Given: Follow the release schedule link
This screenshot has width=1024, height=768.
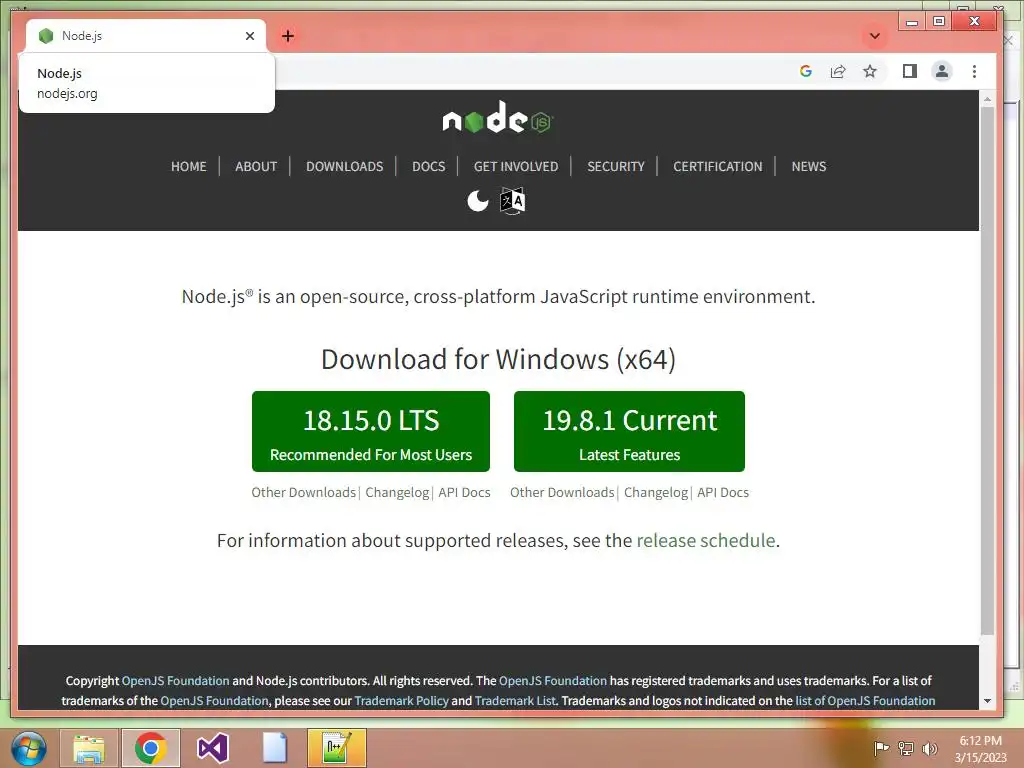Looking at the screenshot, I should pos(706,541).
